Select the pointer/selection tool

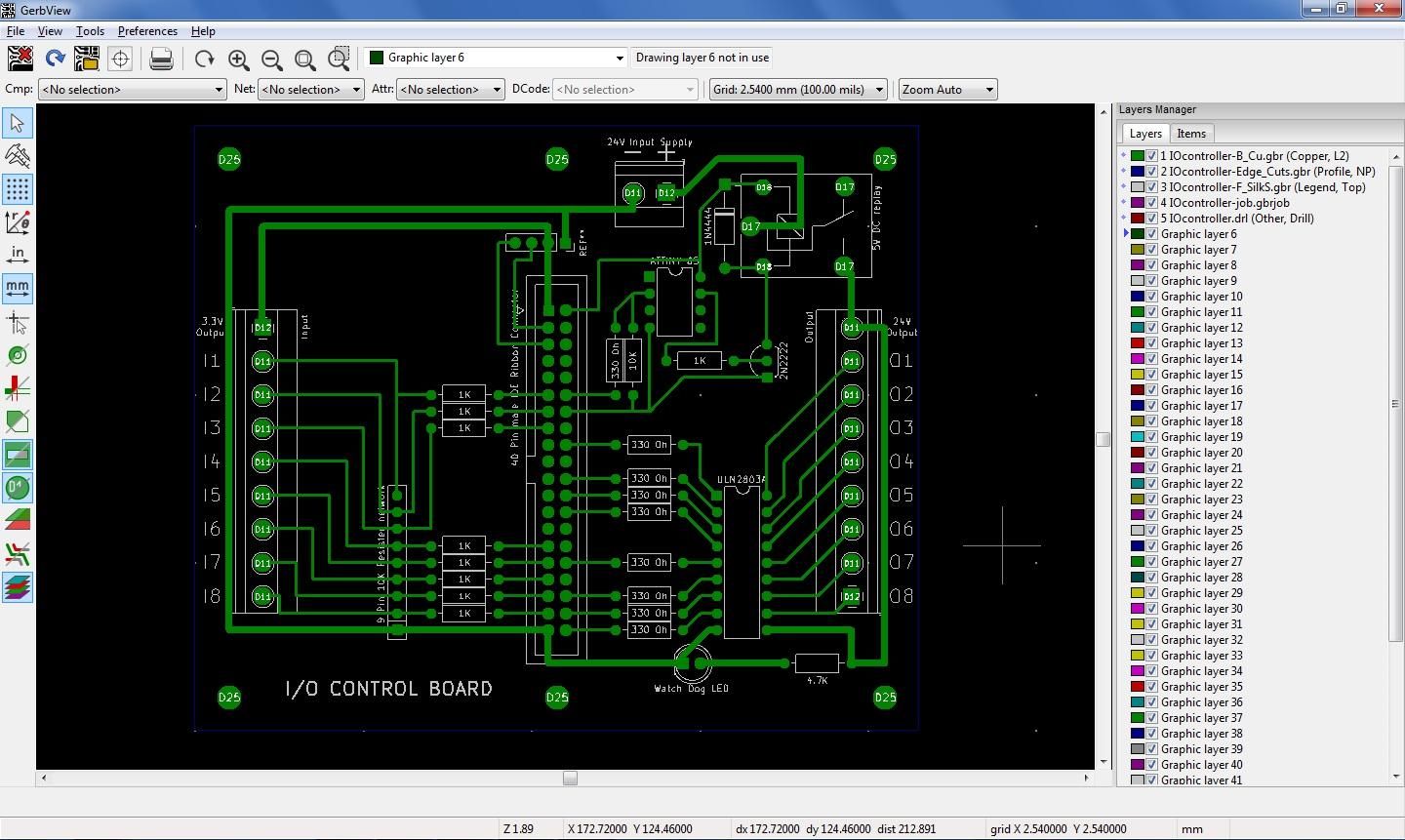coord(17,123)
